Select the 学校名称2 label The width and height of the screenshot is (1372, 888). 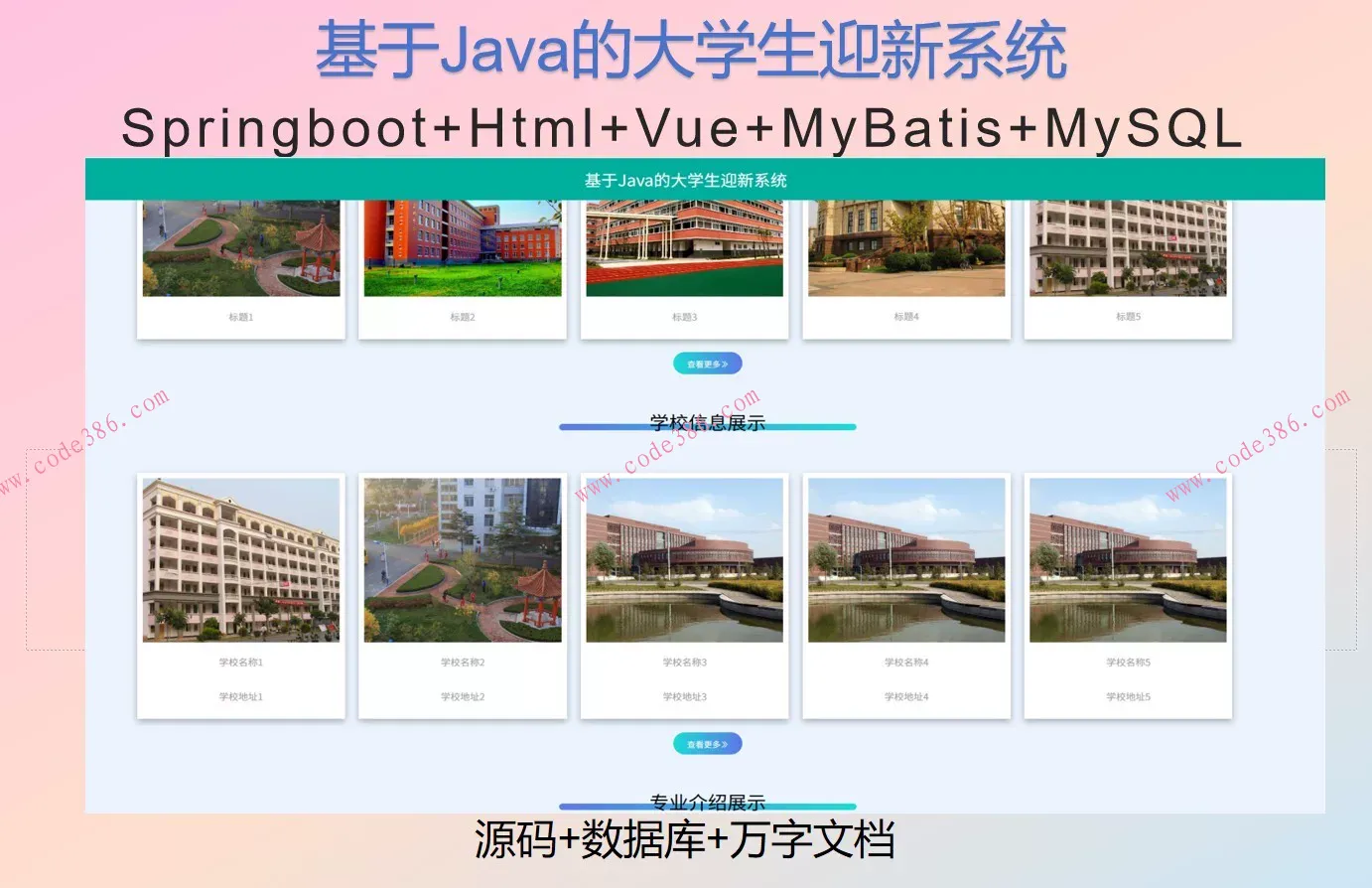click(x=463, y=663)
